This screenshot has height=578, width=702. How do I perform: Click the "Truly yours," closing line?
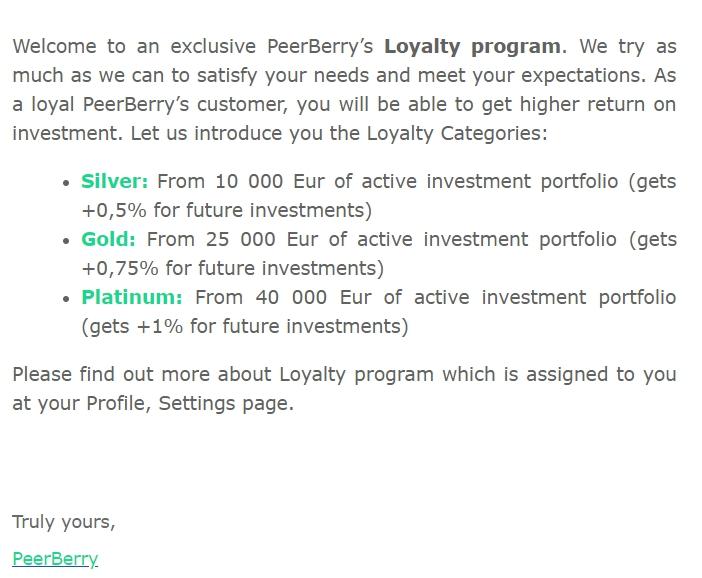point(64,521)
